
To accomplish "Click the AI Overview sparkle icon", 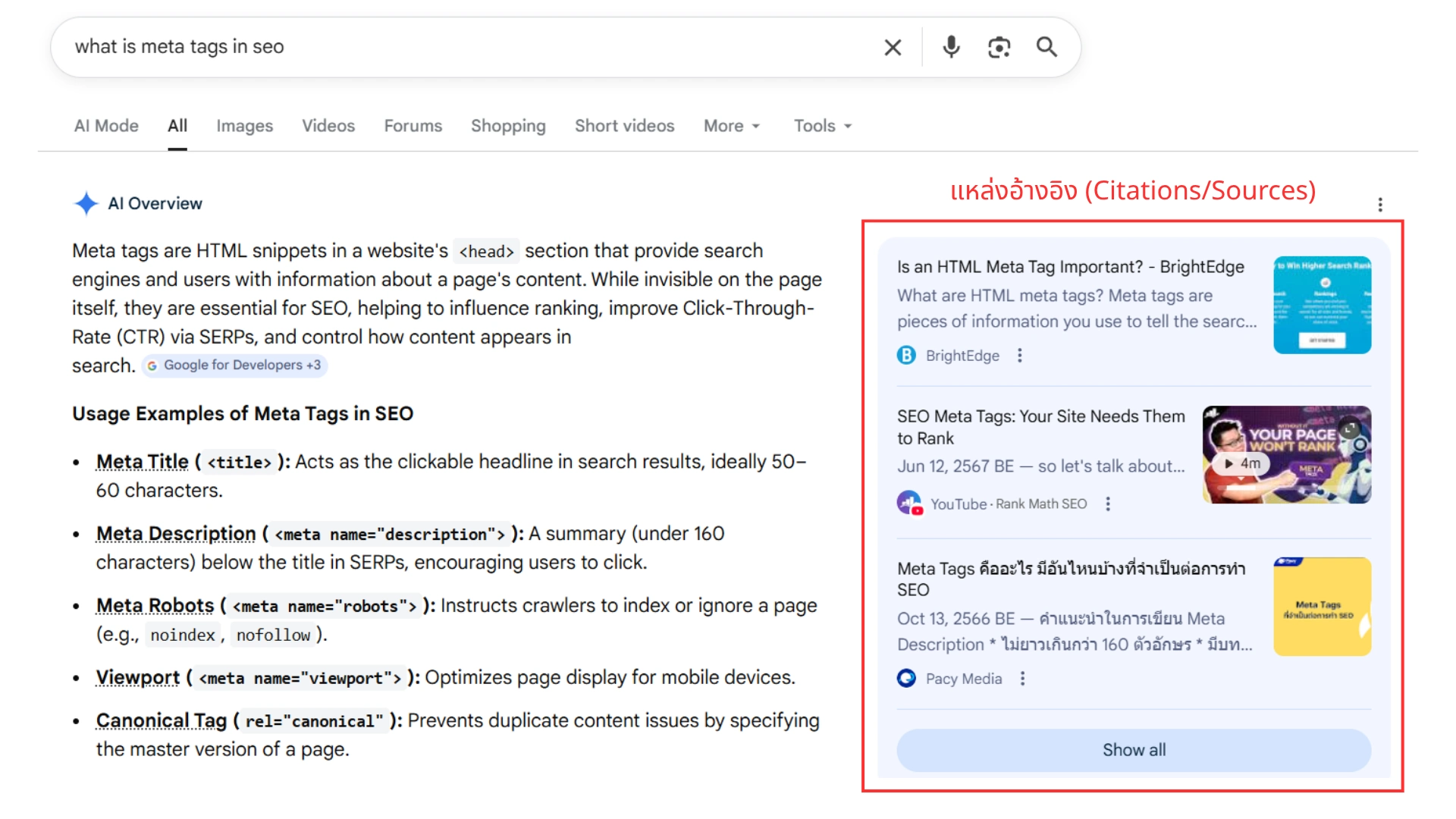I will click(86, 203).
